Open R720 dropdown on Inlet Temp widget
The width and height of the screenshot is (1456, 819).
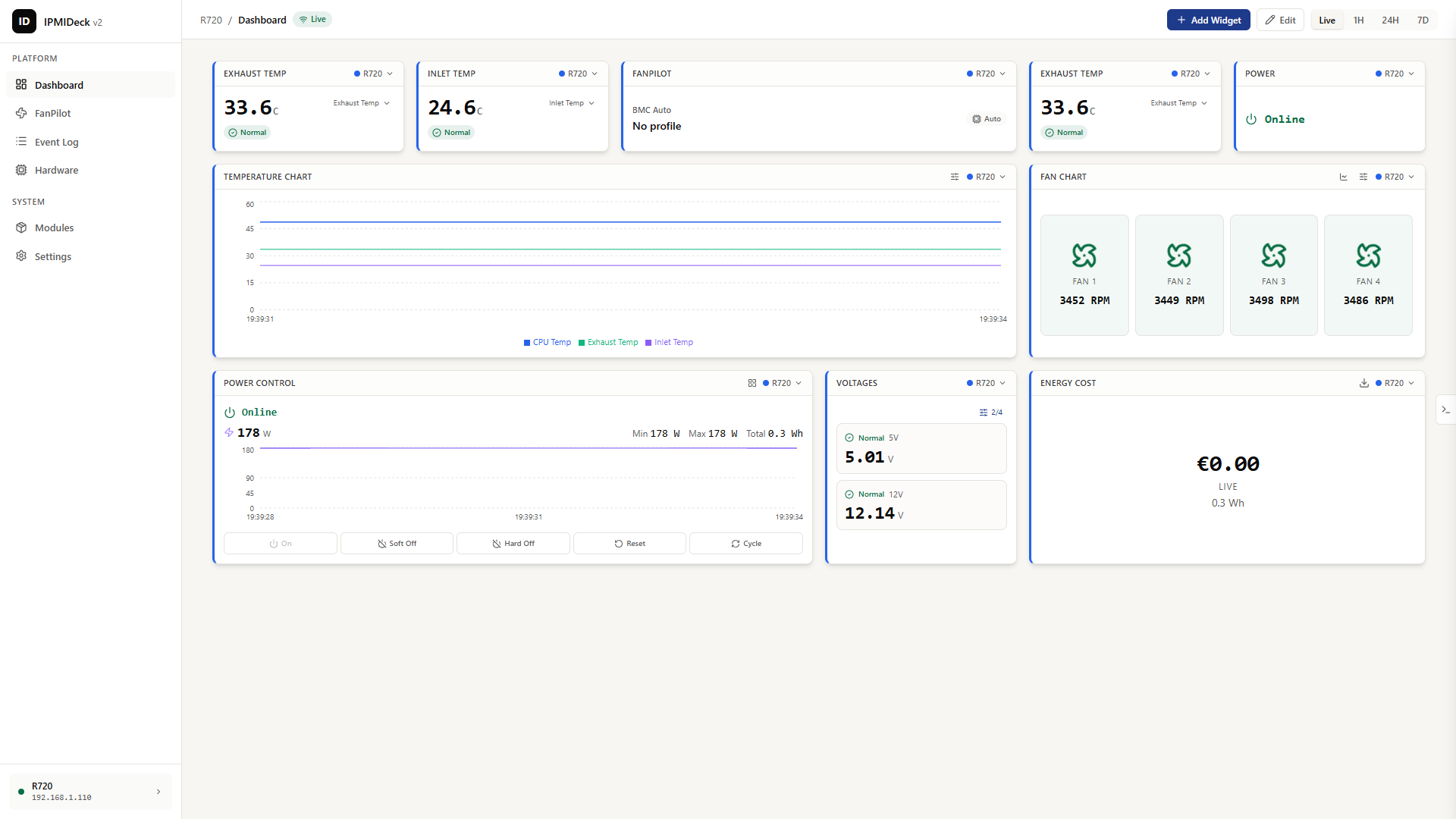click(x=579, y=74)
